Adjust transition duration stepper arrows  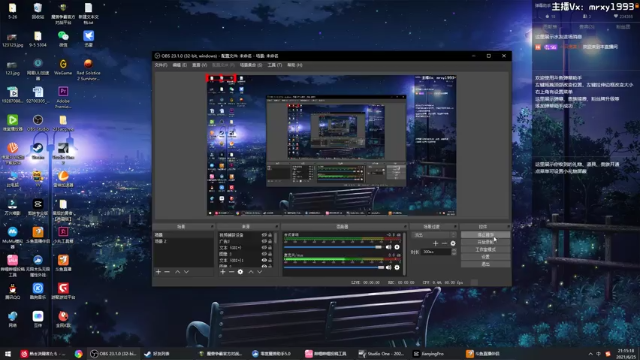[x=454, y=252]
